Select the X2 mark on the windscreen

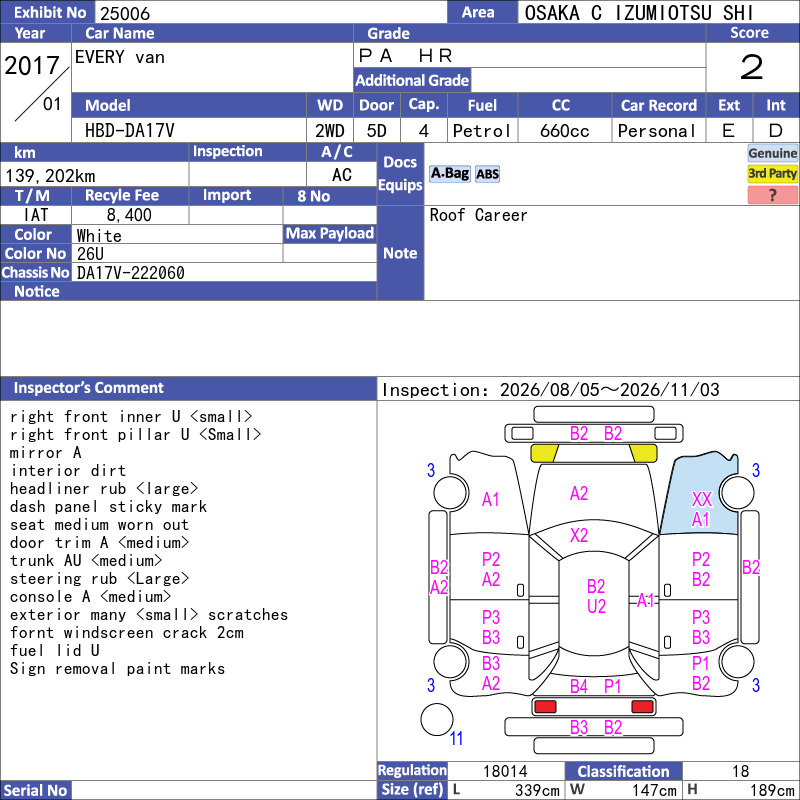(579, 535)
